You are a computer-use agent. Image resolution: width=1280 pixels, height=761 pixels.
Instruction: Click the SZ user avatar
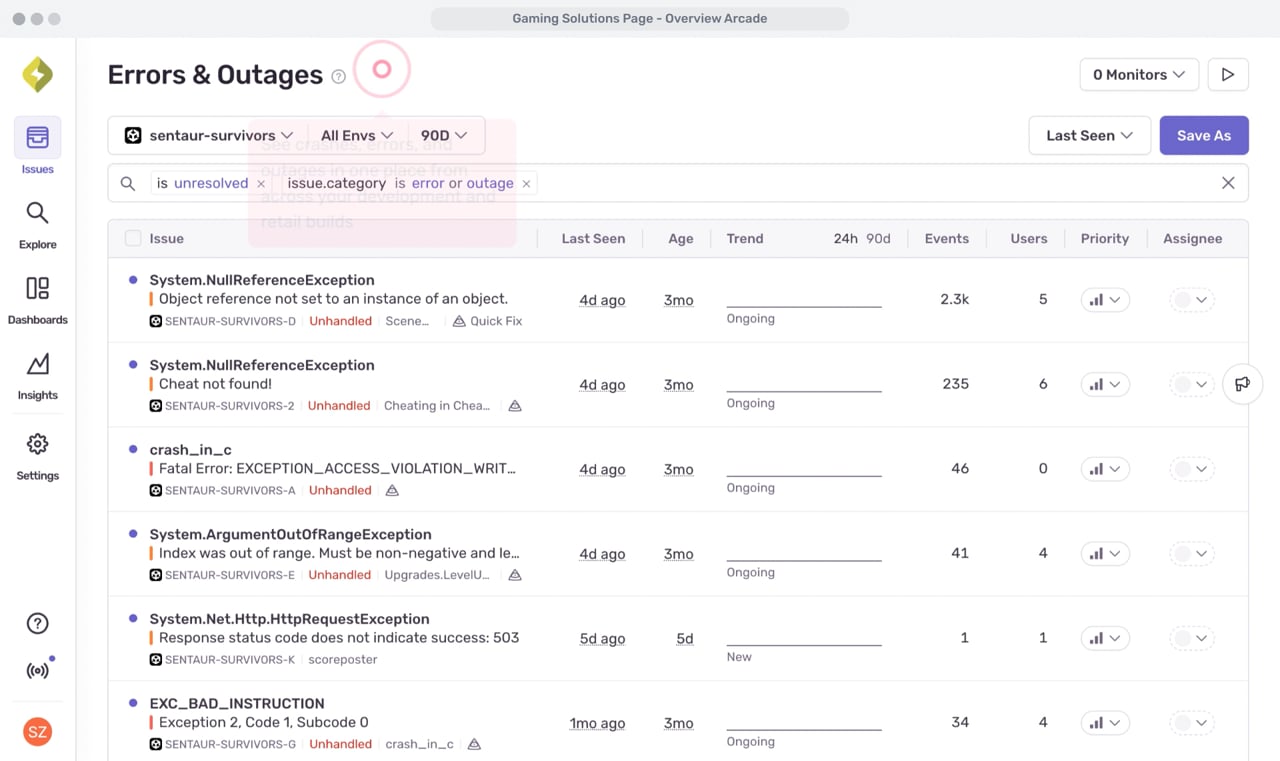click(x=37, y=732)
